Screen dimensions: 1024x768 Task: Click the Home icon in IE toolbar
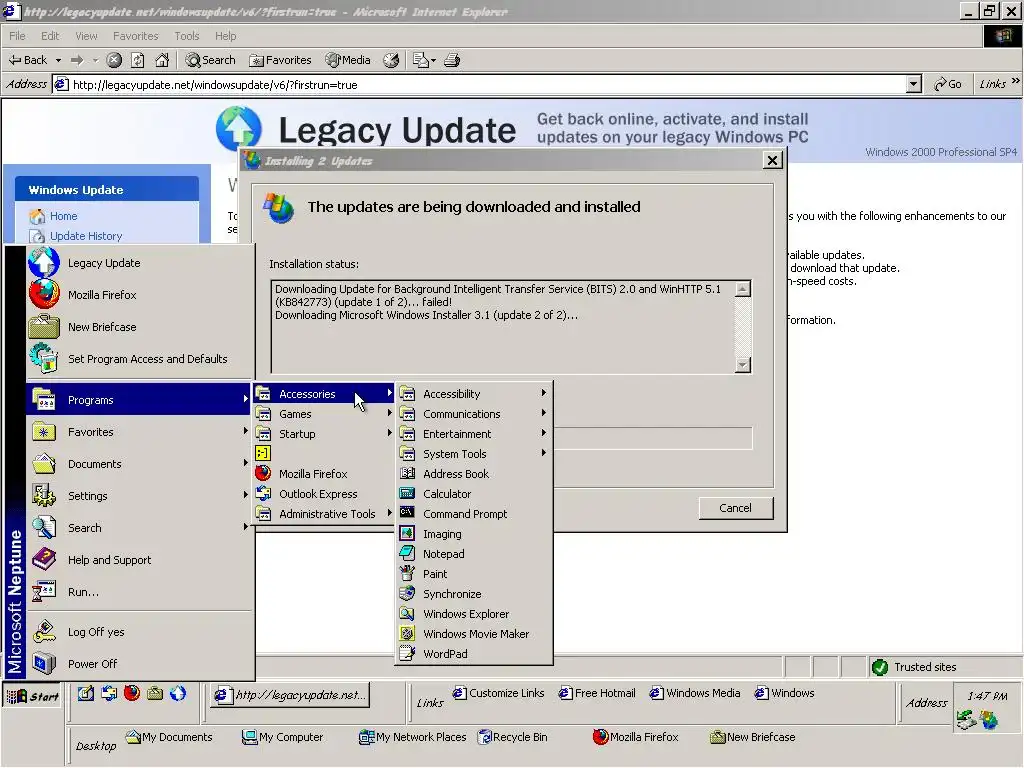[162, 60]
